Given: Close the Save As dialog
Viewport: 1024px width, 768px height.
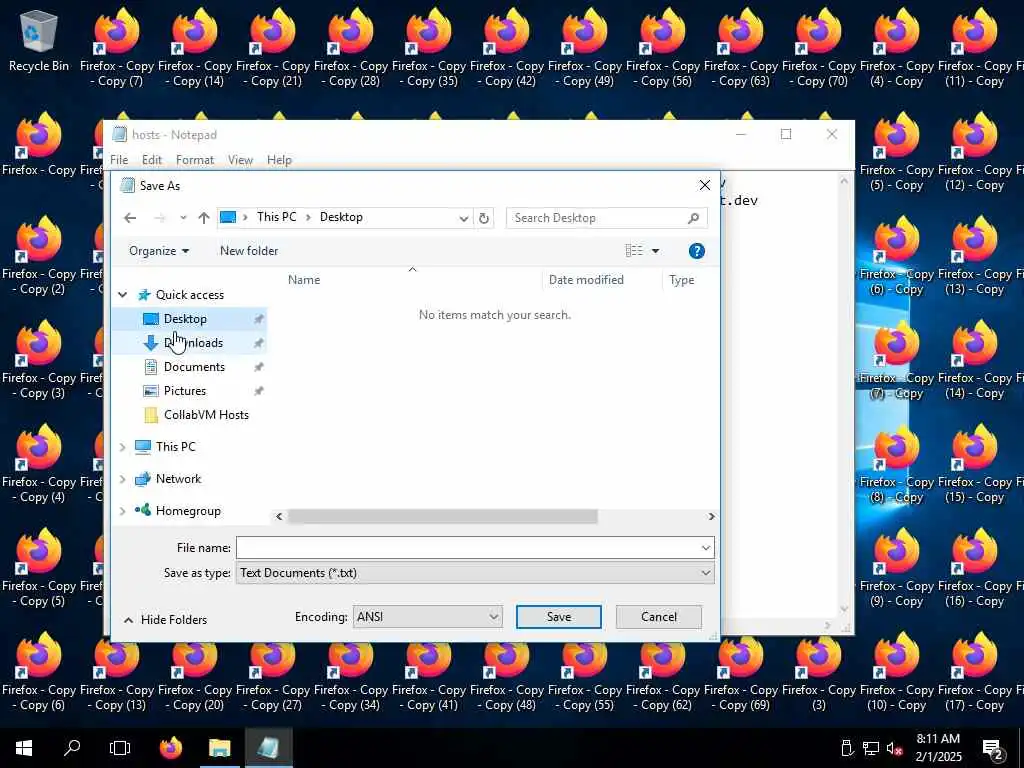Looking at the screenshot, I should click(x=705, y=185).
